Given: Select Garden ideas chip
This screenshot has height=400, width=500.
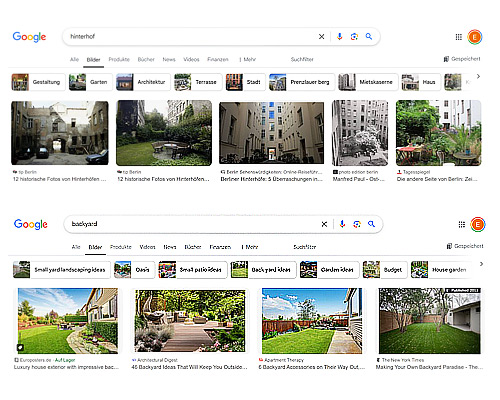Looking at the screenshot, I should point(329,270).
